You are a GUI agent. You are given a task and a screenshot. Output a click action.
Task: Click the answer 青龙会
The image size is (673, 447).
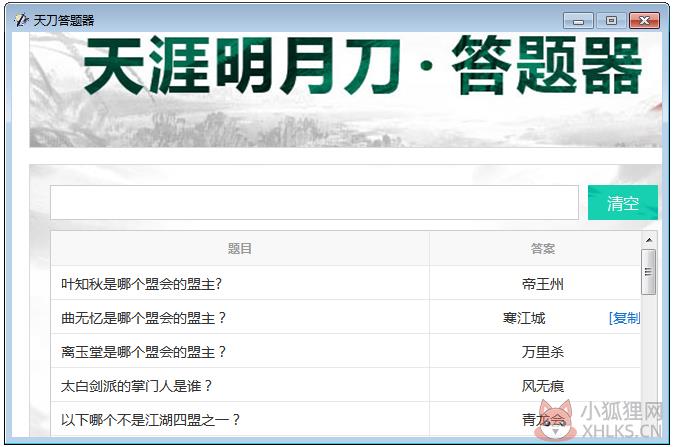click(x=543, y=420)
